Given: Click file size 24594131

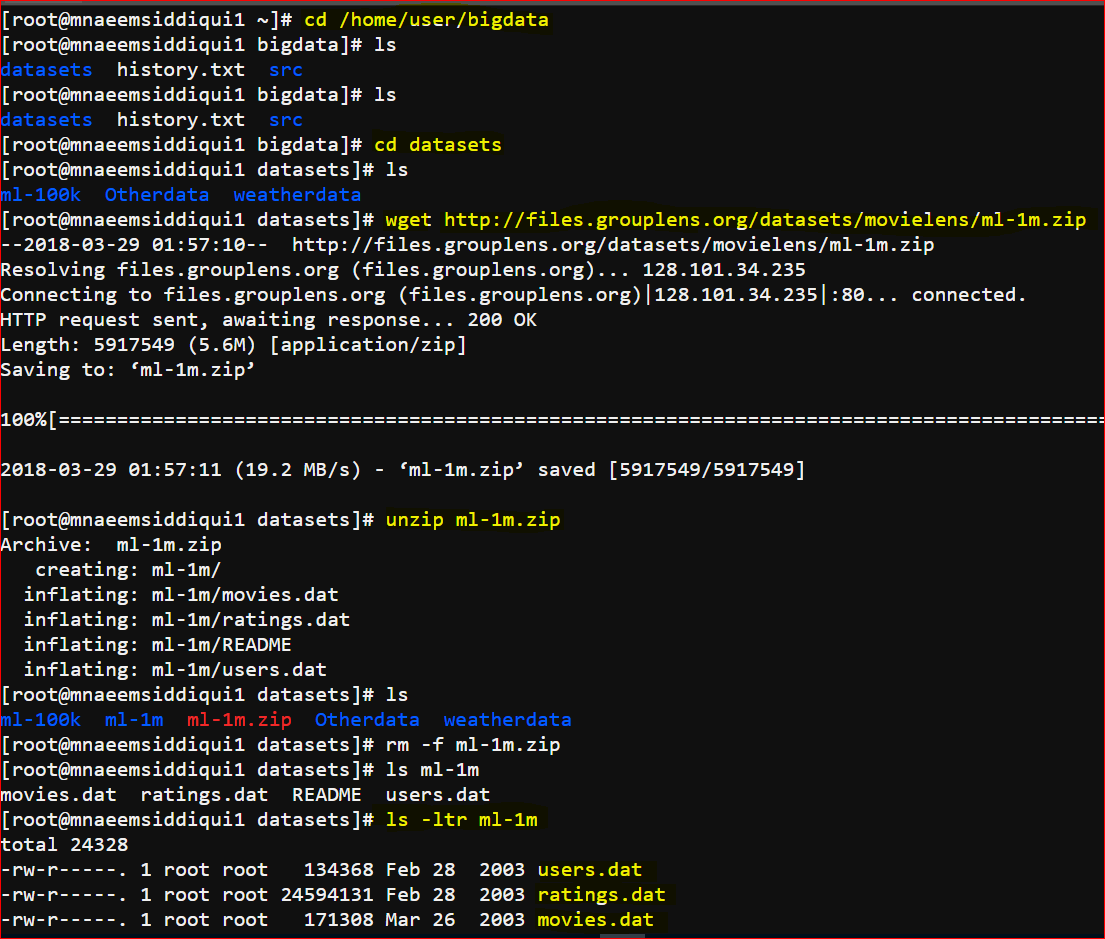Looking at the screenshot, I should [x=327, y=895].
